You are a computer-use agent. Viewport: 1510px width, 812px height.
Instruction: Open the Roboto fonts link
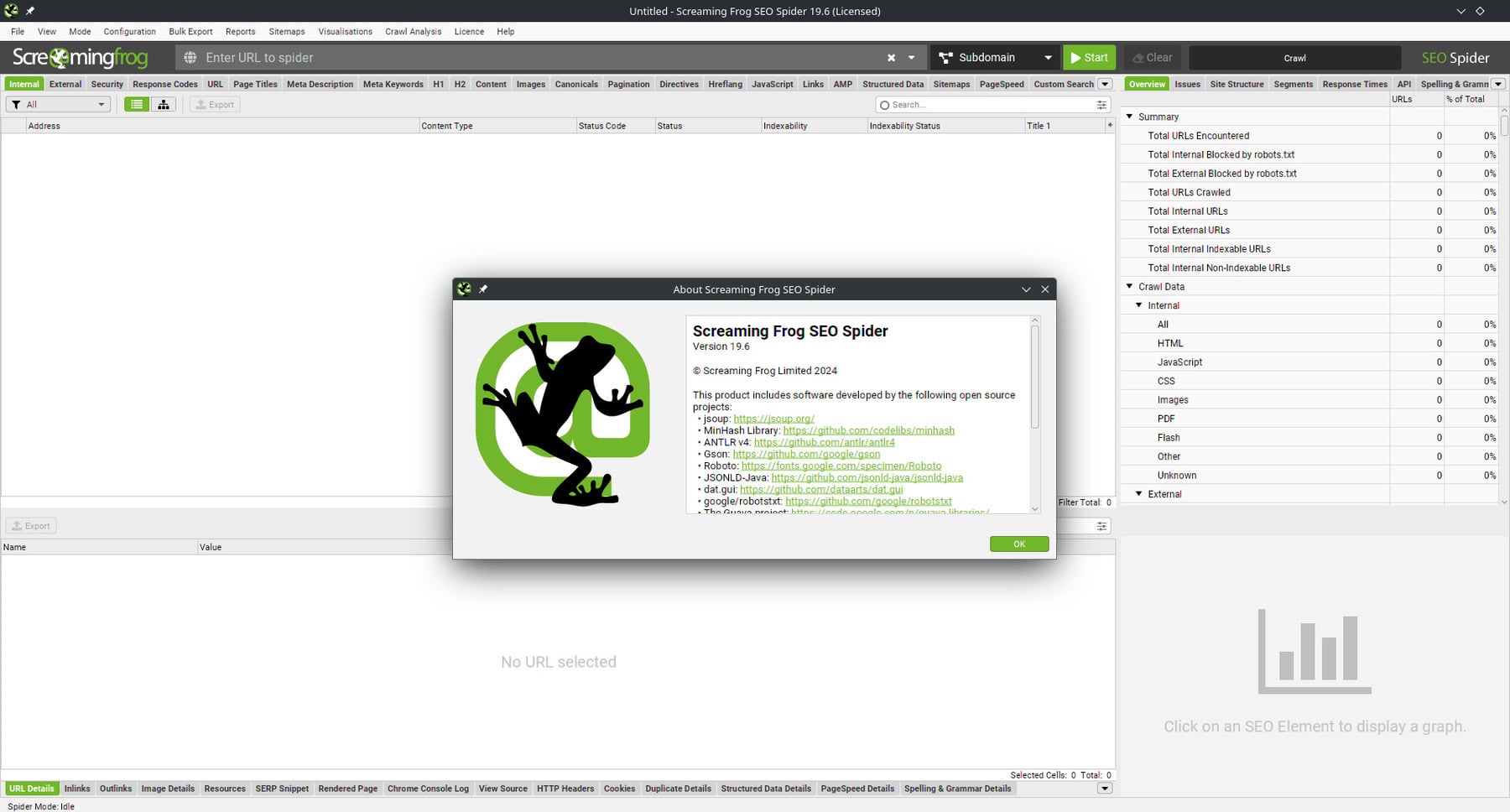click(x=841, y=466)
